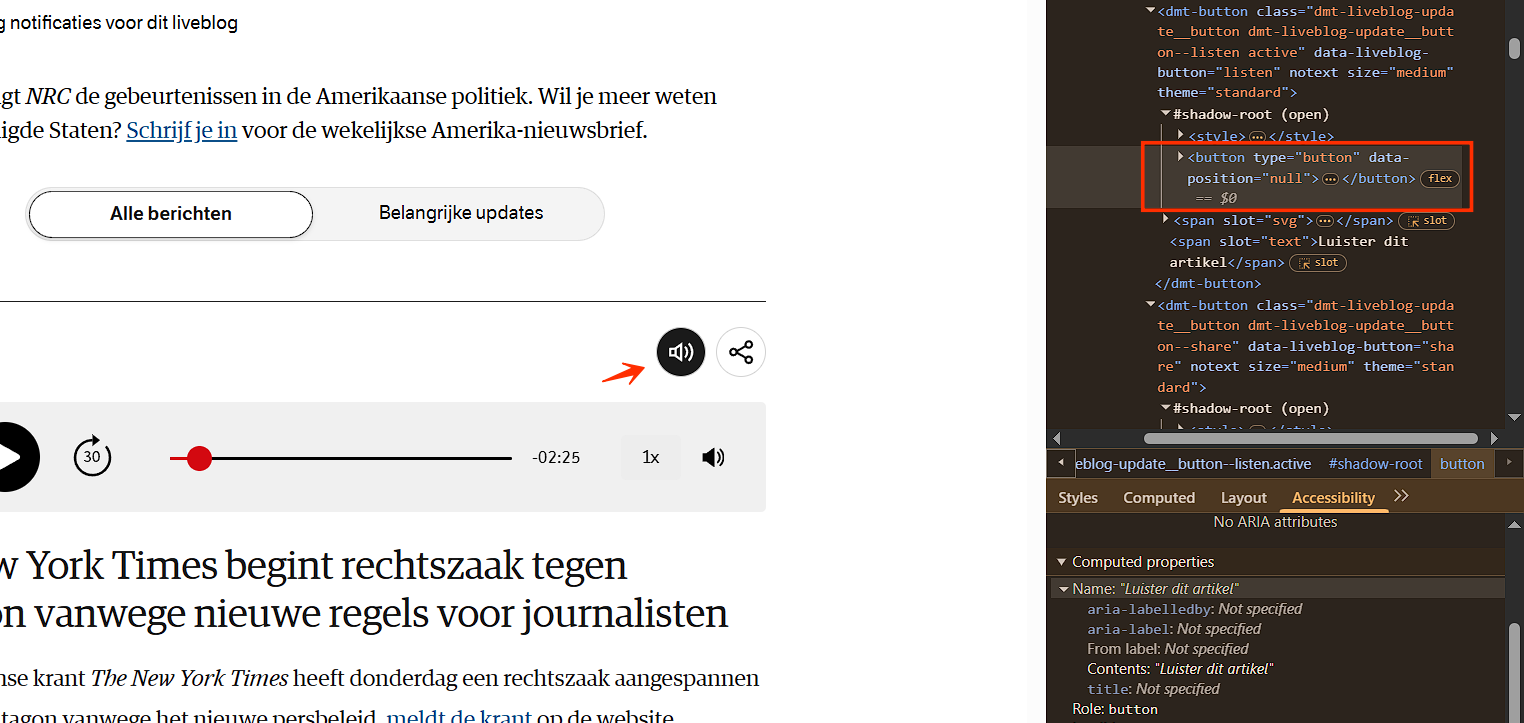The image size is (1524, 723).
Task: Change playback speed with 1x button
Action: coord(651,457)
